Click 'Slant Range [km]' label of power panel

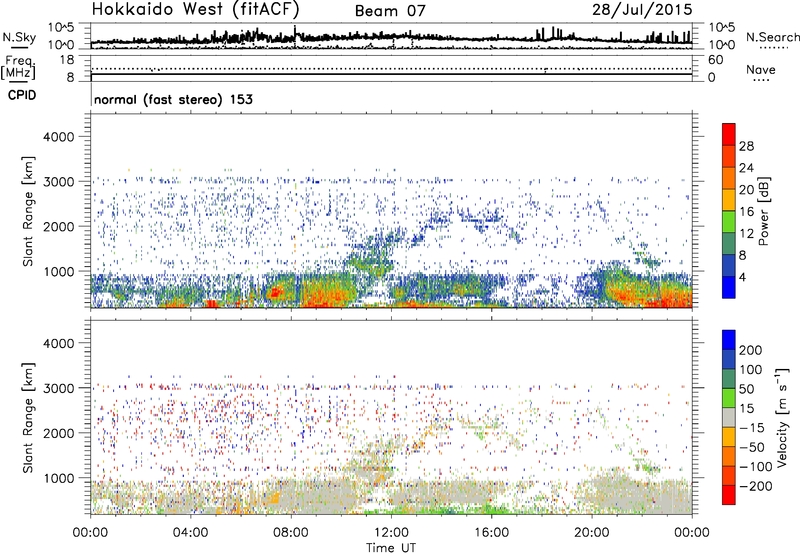[28, 211]
